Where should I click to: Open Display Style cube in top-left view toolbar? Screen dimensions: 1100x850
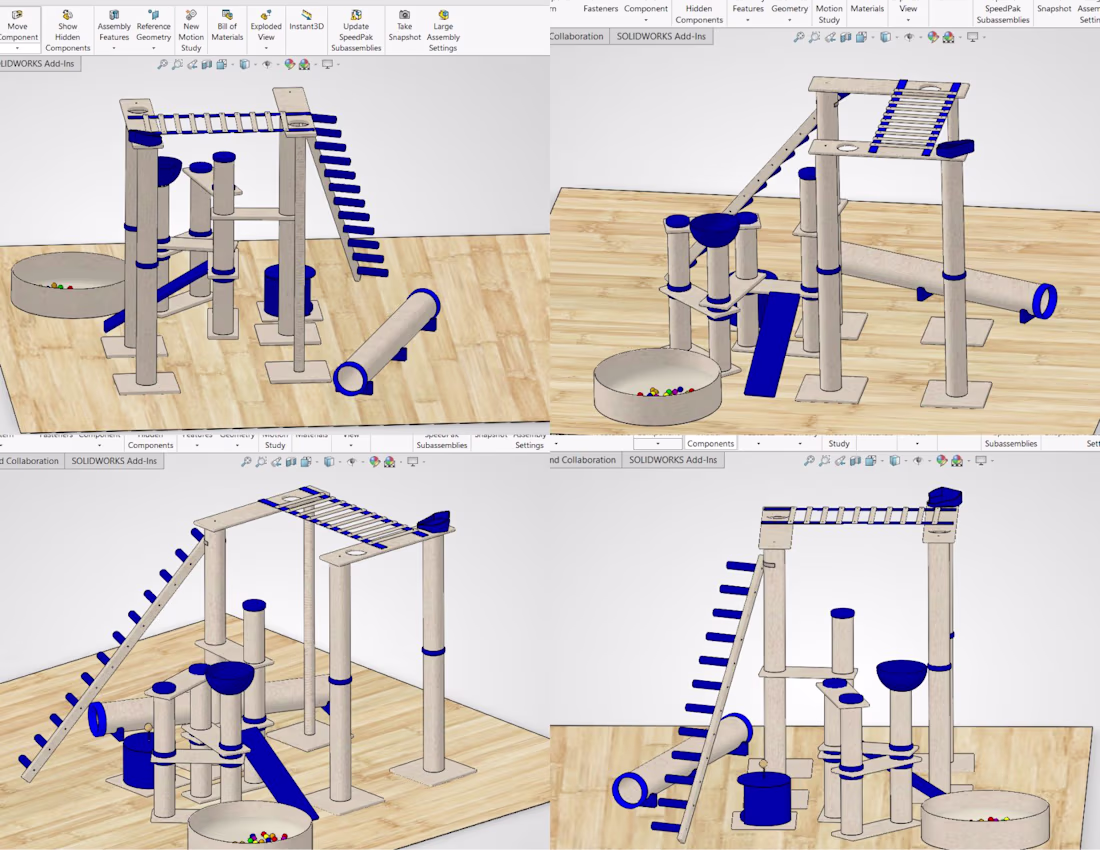[243, 65]
